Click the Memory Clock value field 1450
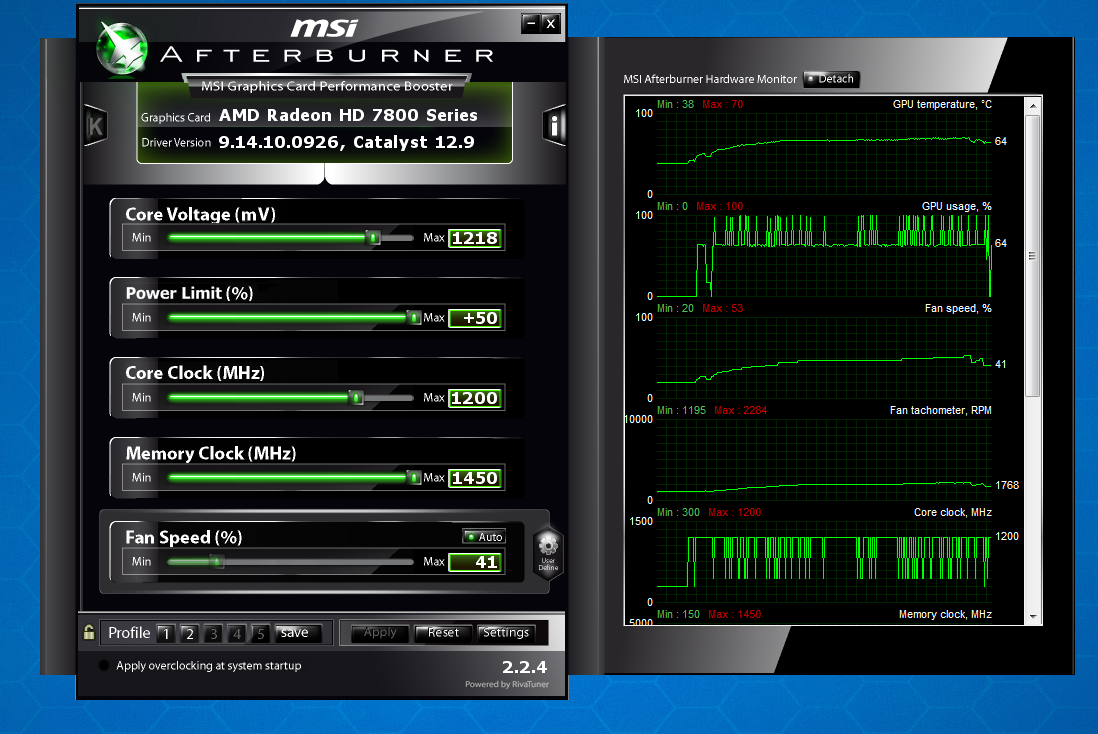 [x=475, y=478]
